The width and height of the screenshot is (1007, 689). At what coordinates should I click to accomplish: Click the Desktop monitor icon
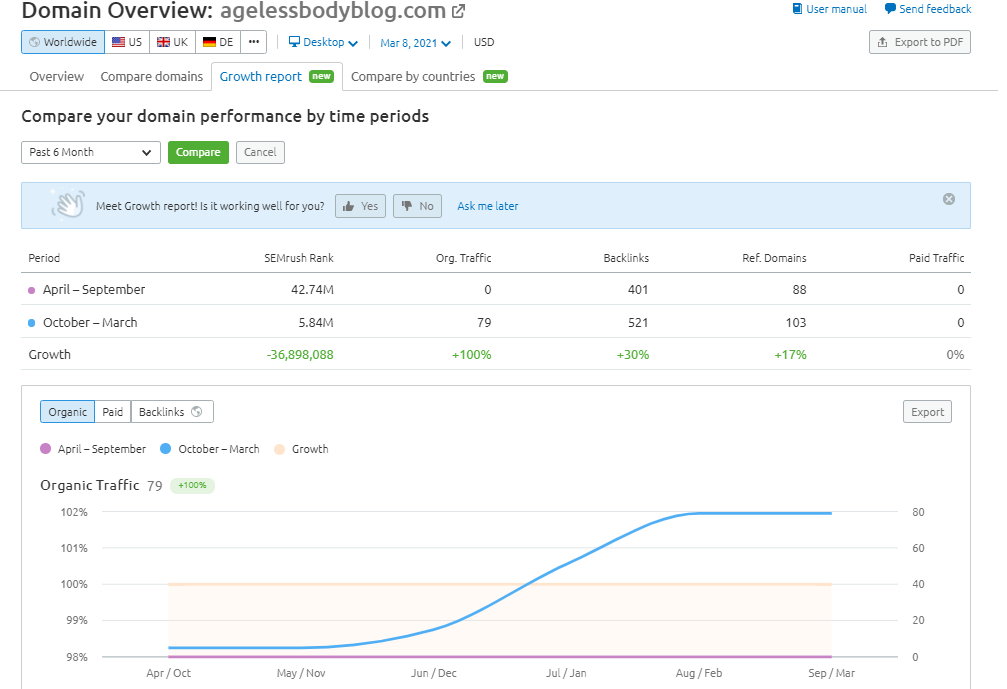(x=294, y=42)
